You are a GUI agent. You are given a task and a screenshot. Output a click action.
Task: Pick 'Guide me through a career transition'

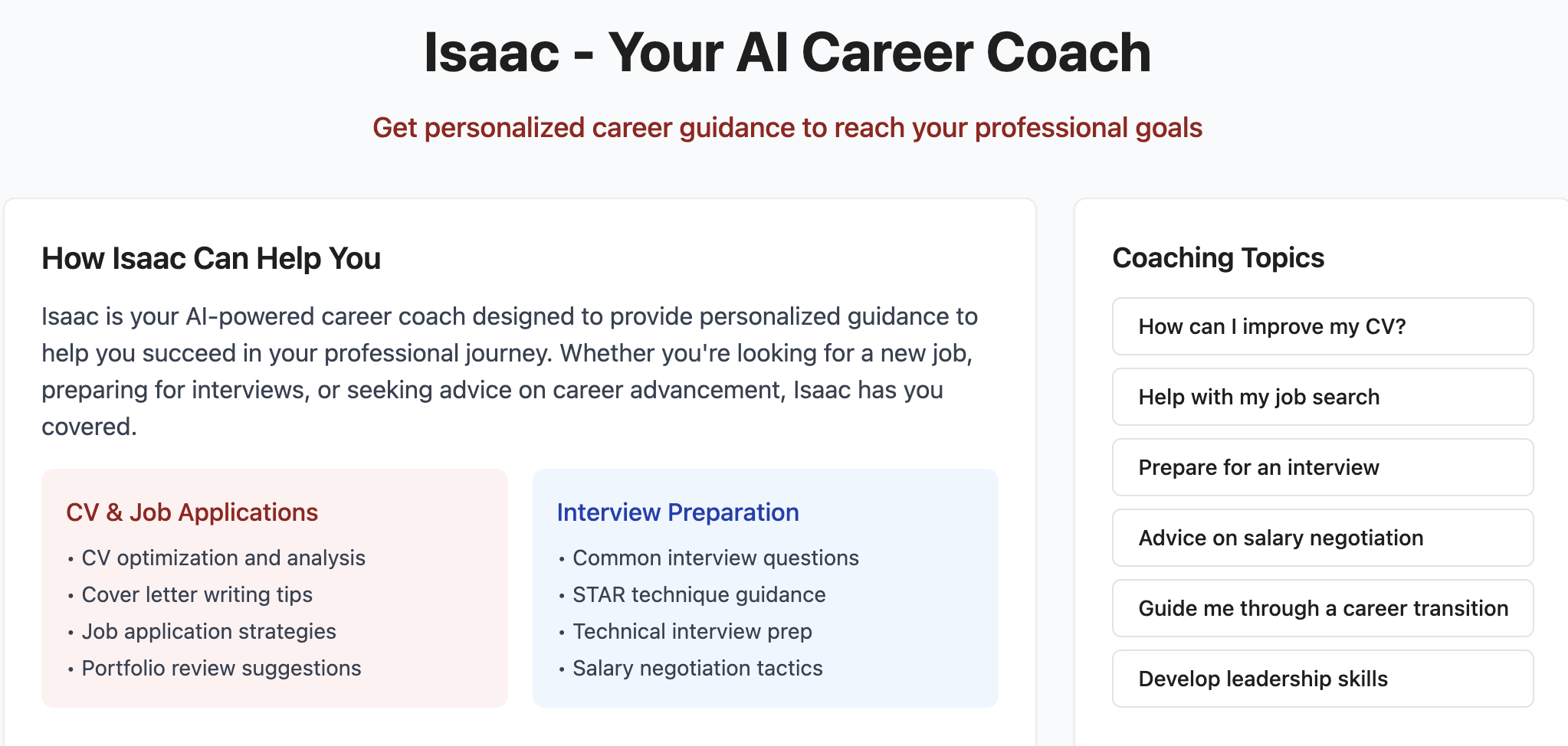click(x=1322, y=608)
